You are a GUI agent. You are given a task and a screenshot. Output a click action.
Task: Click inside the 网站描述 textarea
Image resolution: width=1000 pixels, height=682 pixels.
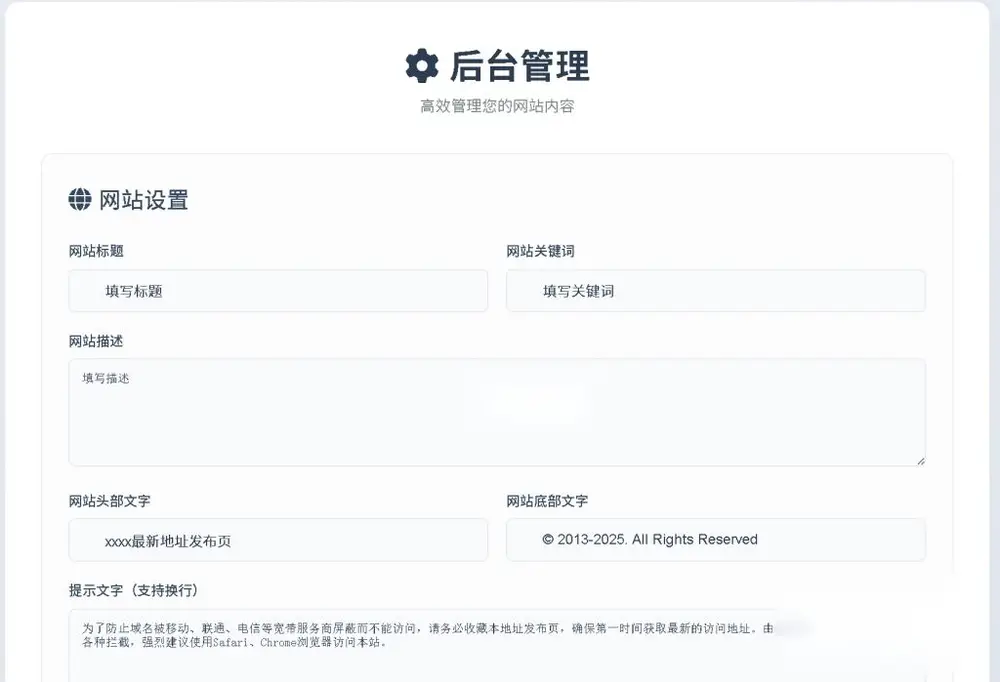pyautogui.click(x=497, y=412)
